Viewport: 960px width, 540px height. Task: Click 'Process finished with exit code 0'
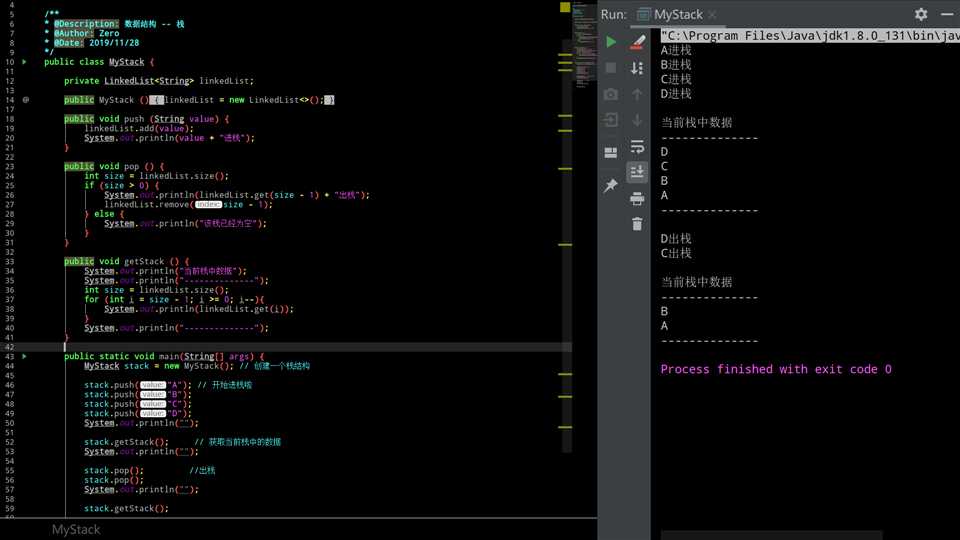pos(776,369)
